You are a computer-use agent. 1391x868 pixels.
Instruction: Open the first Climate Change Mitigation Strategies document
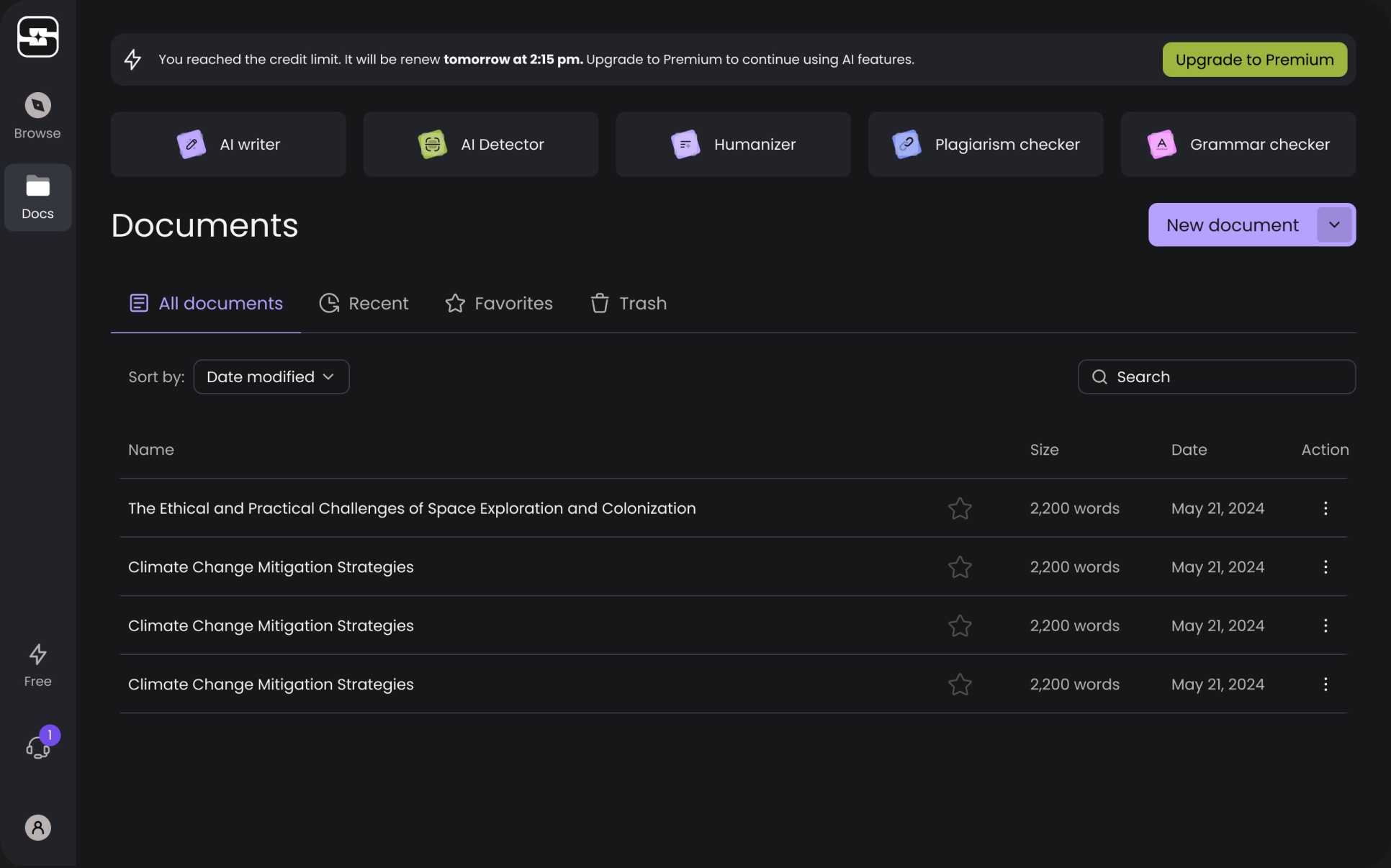coord(271,567)
